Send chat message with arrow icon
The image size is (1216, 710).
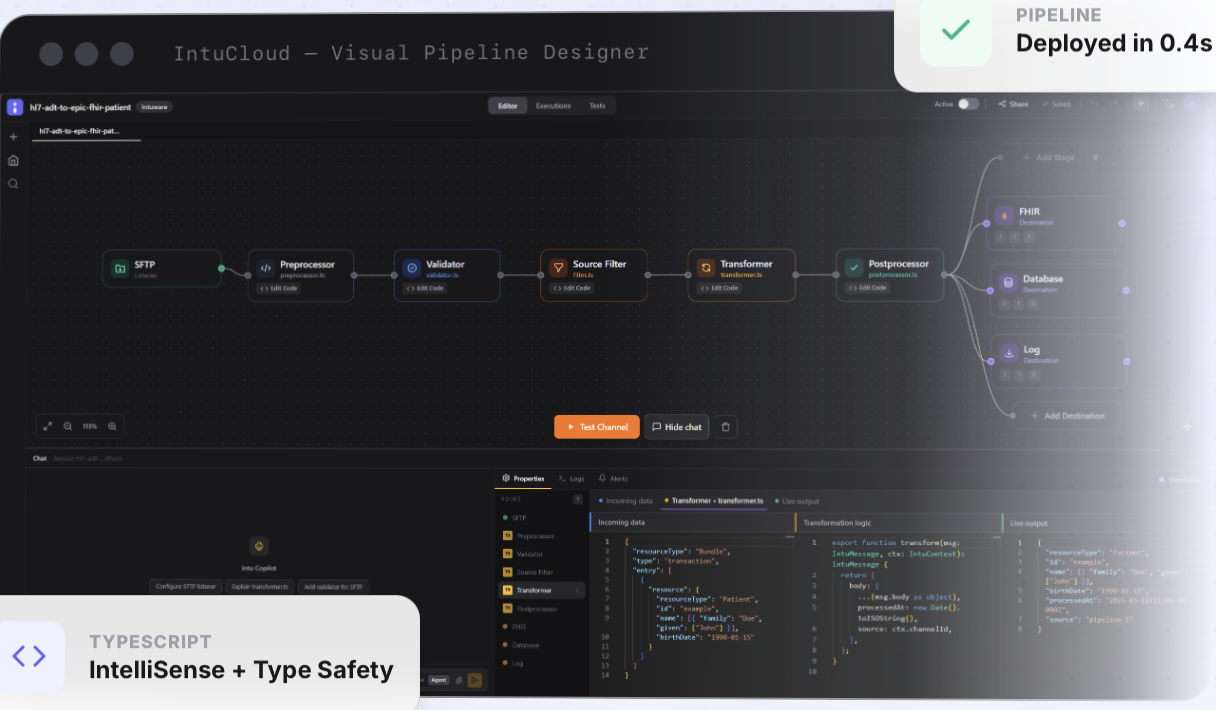[475, 680]
